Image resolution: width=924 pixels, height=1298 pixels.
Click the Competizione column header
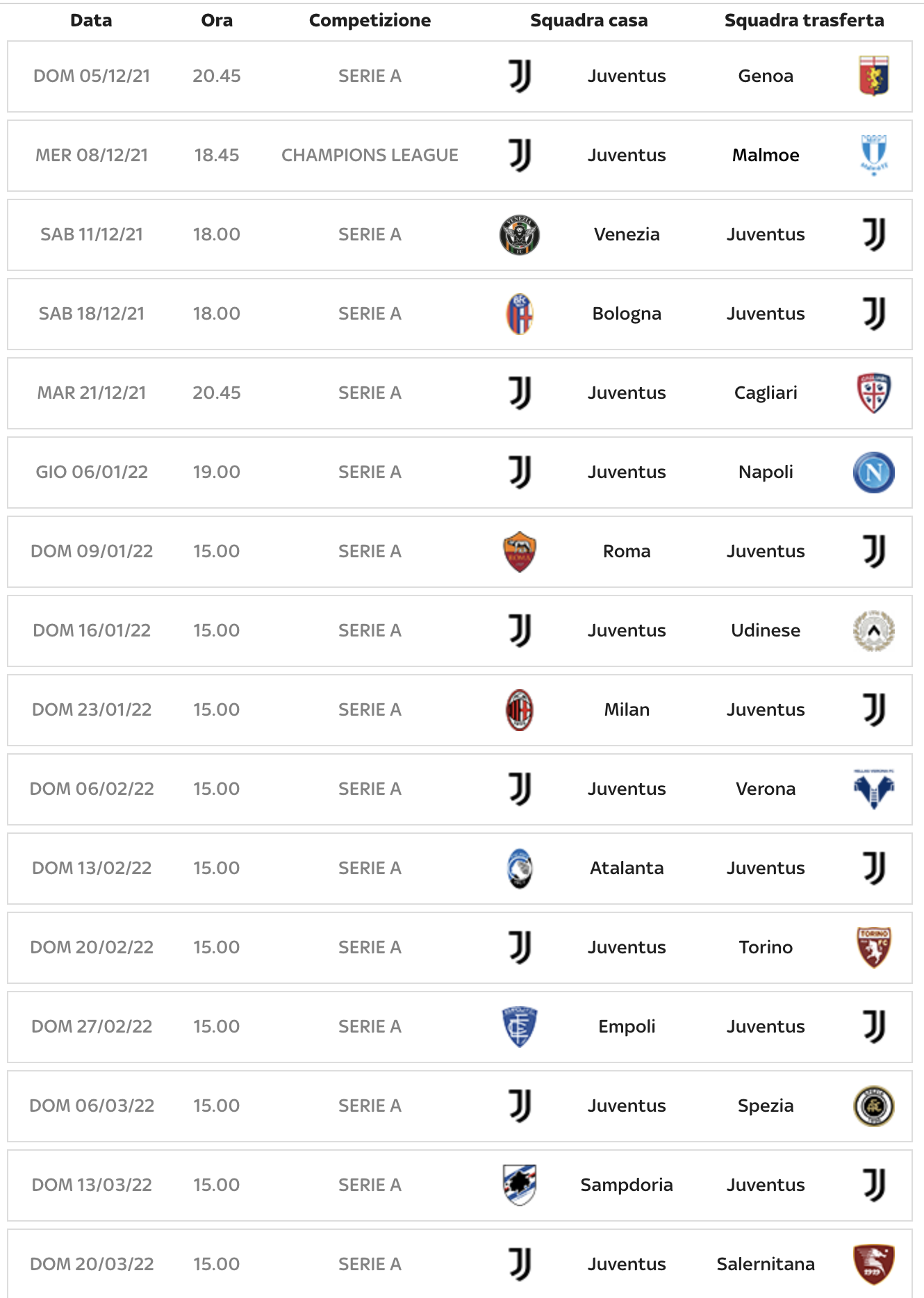[370, 21]
